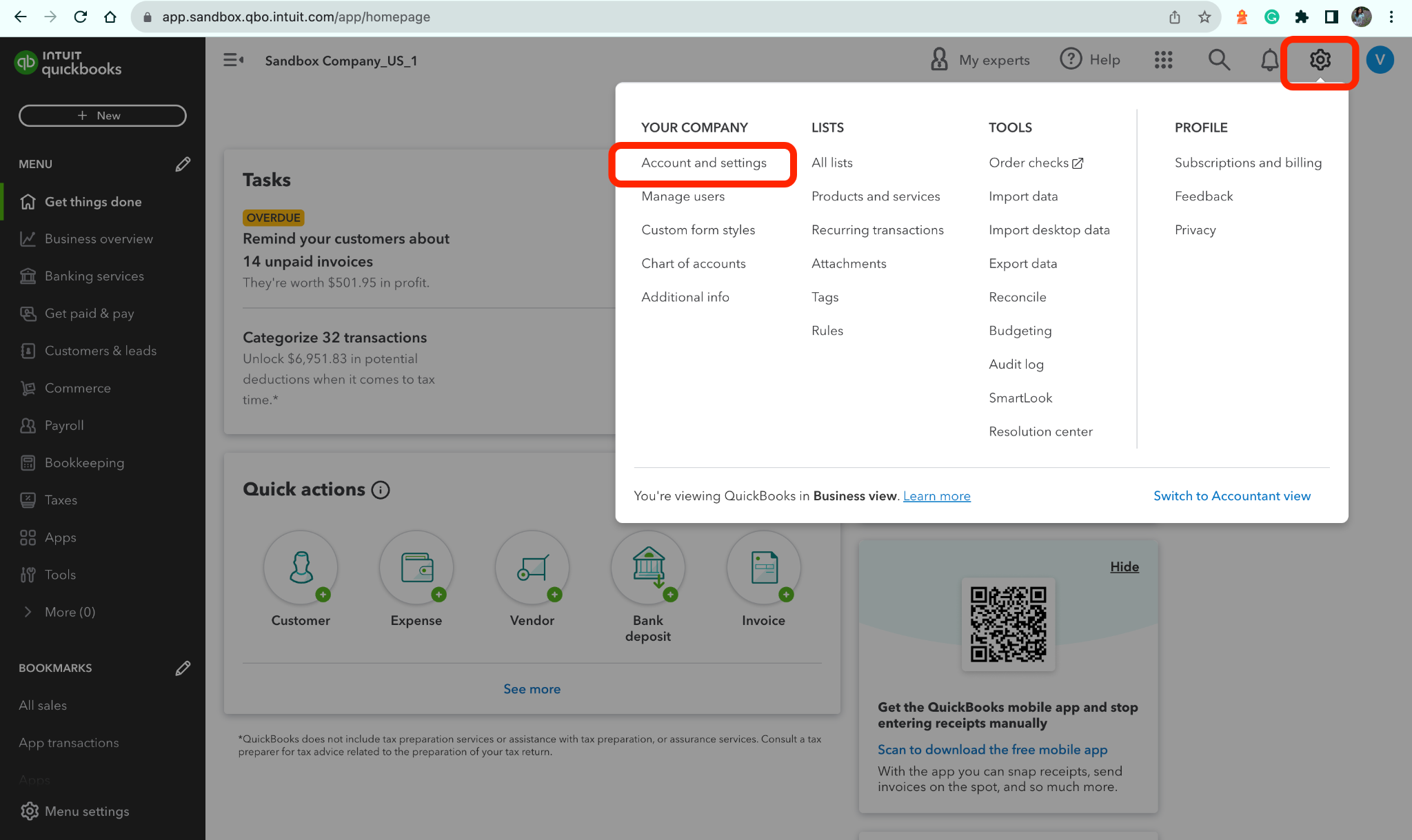Open Reconcile tool
This screenshot has height=840, width=1412.
coord(1018,297)
